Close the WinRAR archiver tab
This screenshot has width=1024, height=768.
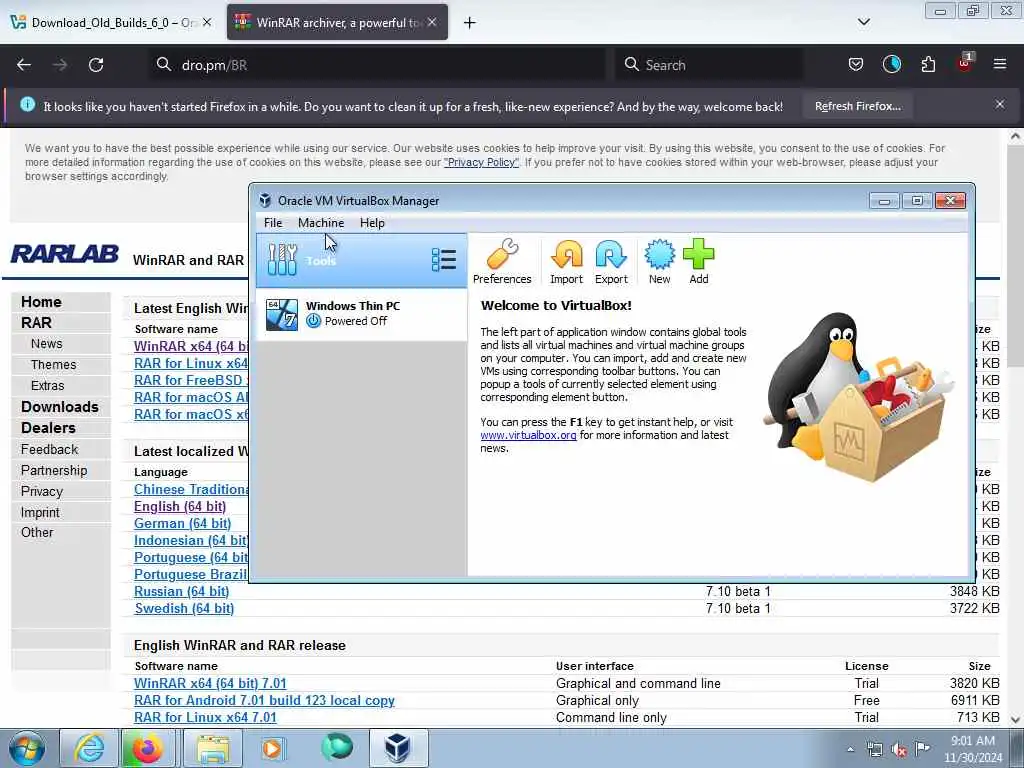432,22
